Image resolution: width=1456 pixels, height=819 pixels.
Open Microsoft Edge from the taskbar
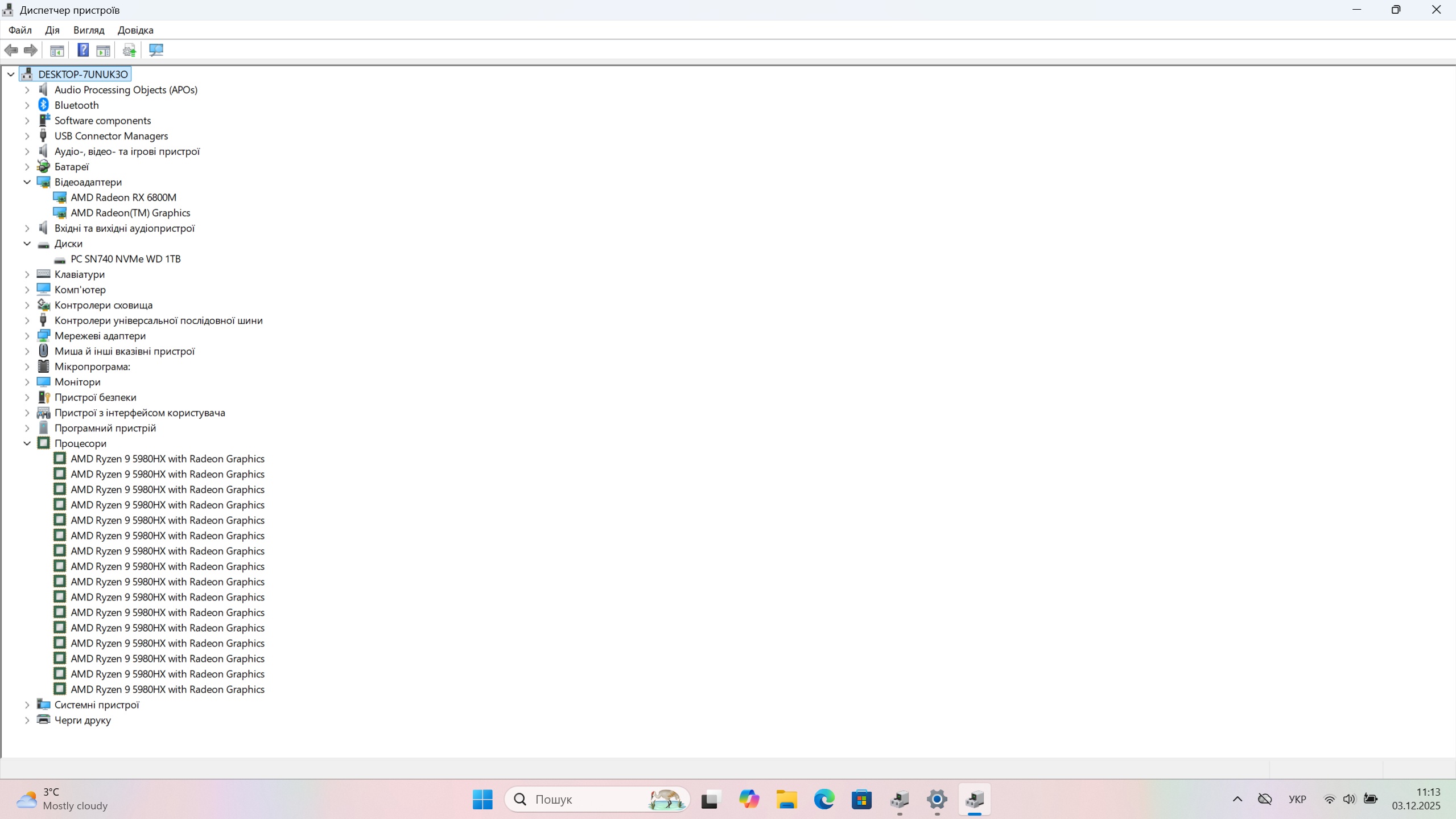tap(824, 799)
